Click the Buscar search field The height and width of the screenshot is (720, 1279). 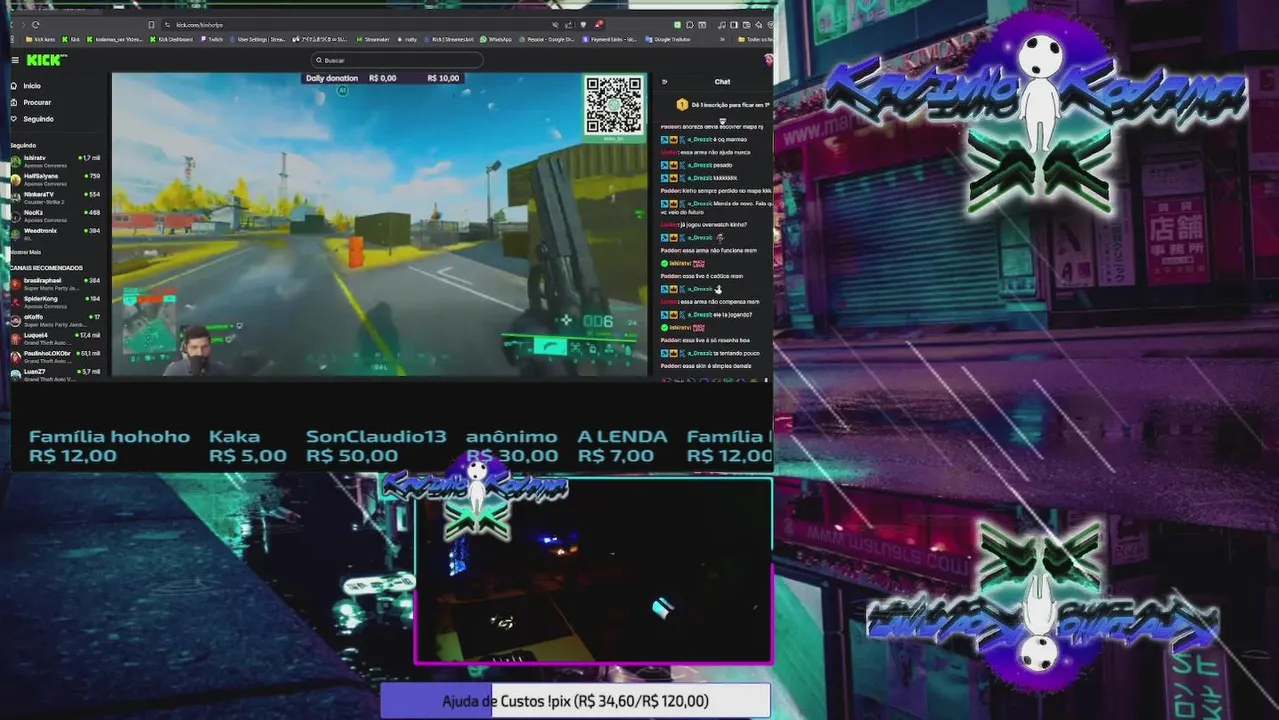(x=397, y=60)
